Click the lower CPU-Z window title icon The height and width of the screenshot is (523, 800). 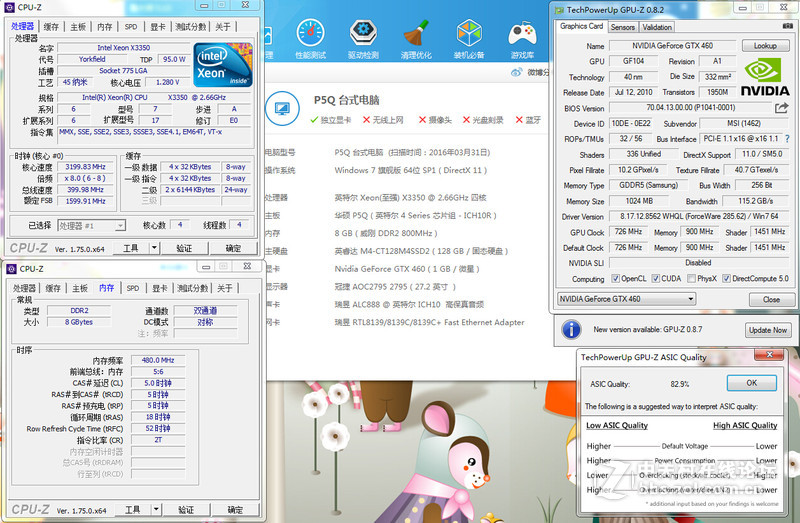[11, 269]
